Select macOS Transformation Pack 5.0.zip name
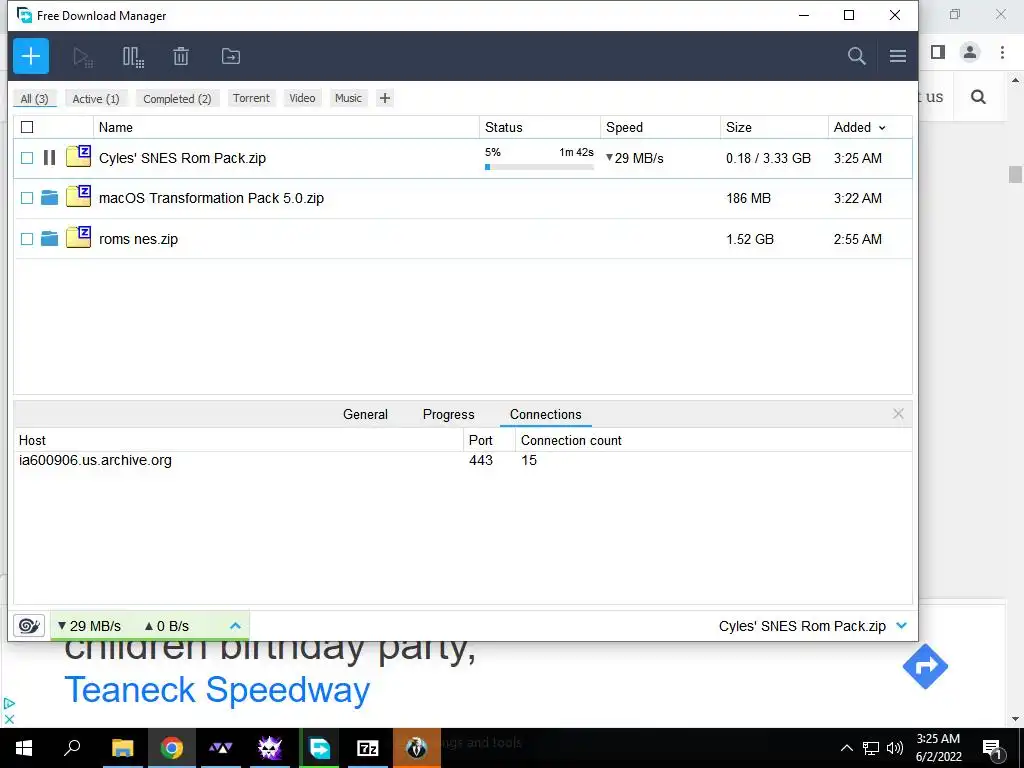1024x768 pixels. [x=211, y=198]
